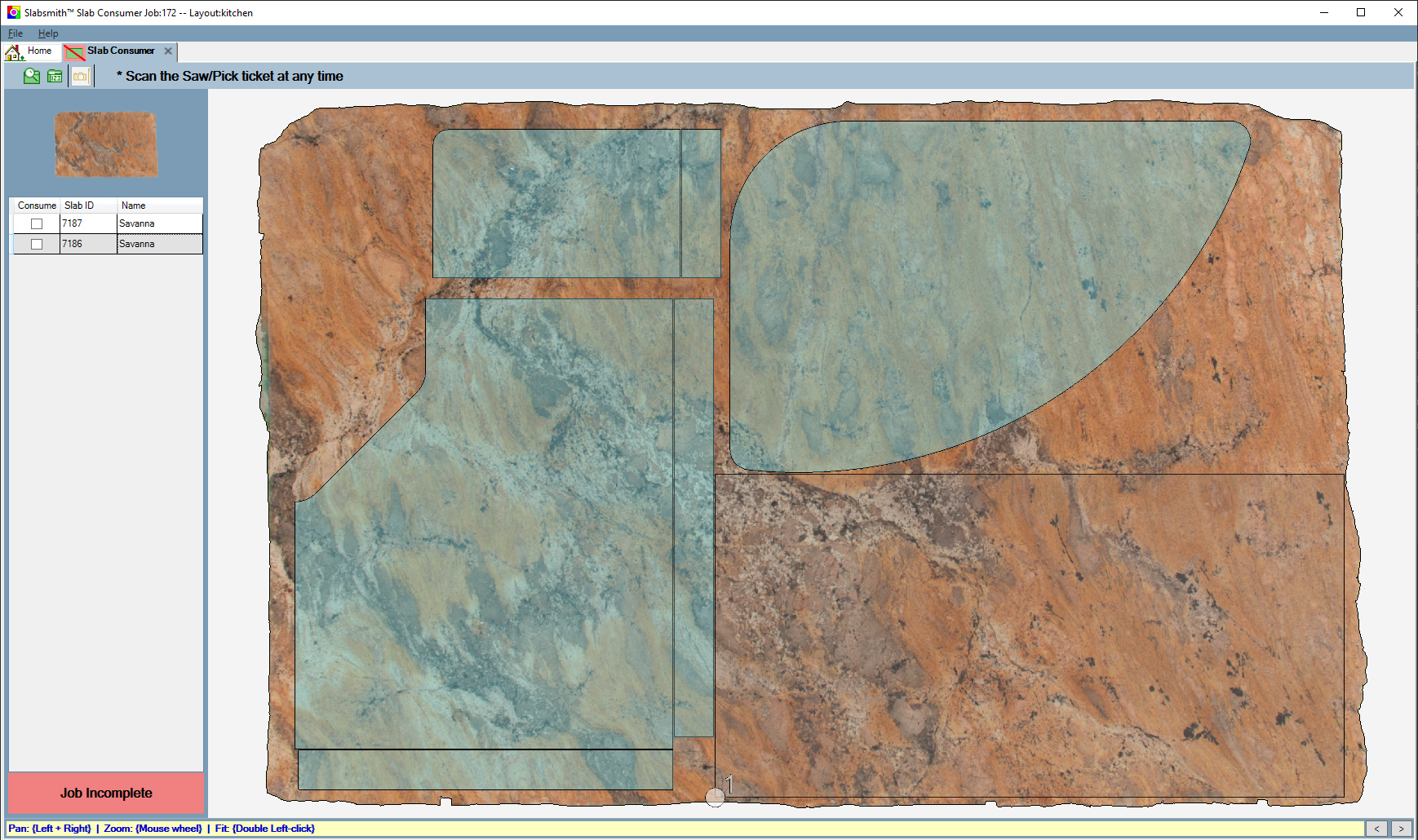Click the Fit: {Double Left-click} status hint
1418x840 pixels.
coord(265,829)
